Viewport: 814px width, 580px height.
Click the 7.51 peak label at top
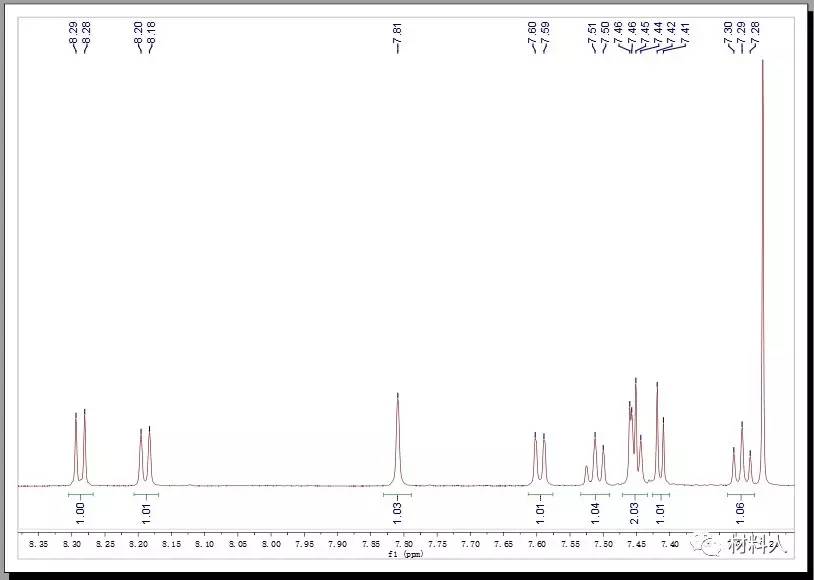592,34
